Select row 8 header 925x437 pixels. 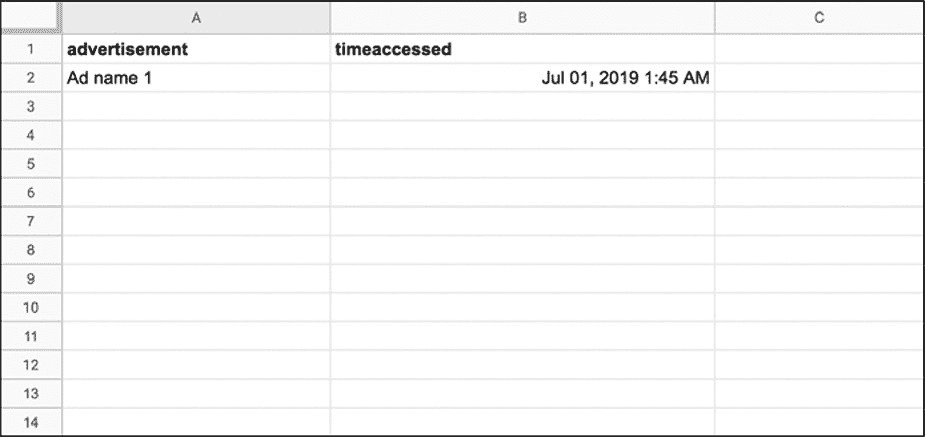(30, 249)
